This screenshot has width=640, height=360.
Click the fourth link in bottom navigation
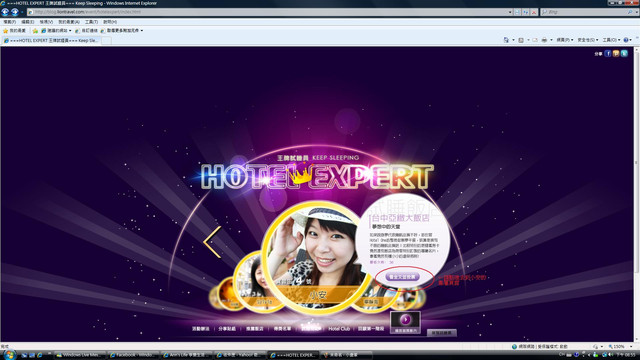(282, 329)
